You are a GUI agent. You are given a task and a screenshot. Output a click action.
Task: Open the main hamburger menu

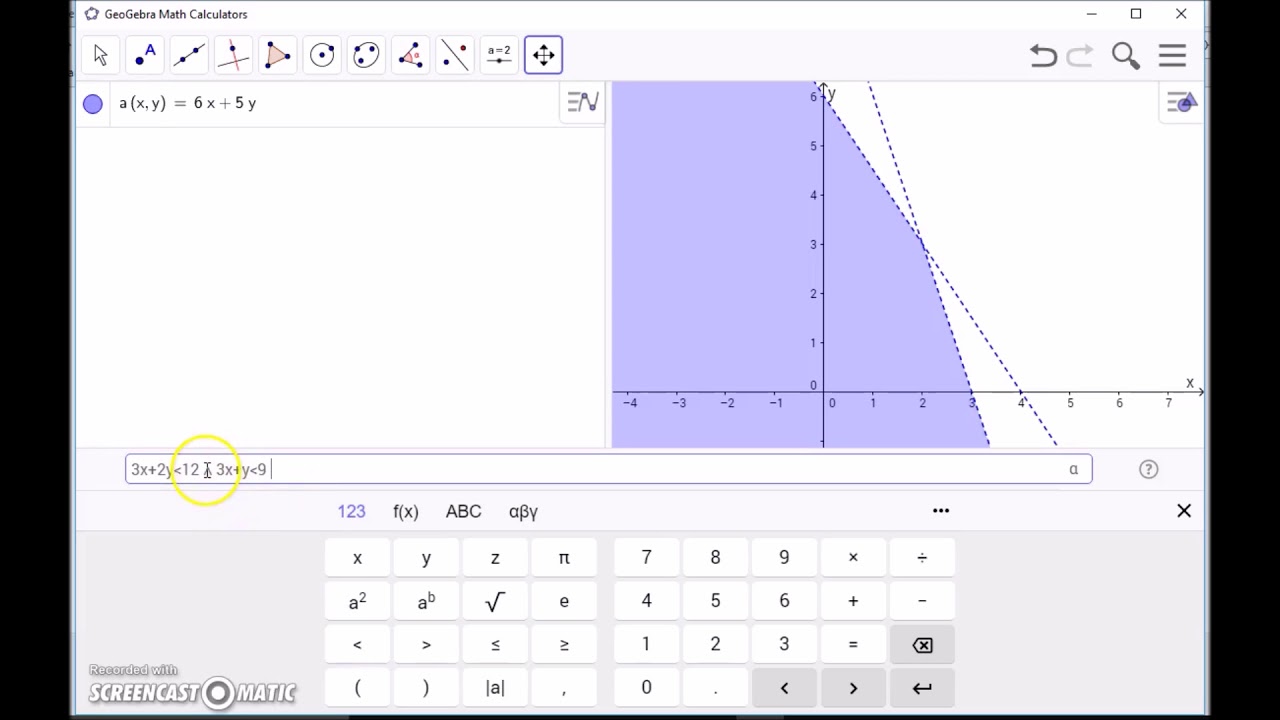[x=1172, y=56]
